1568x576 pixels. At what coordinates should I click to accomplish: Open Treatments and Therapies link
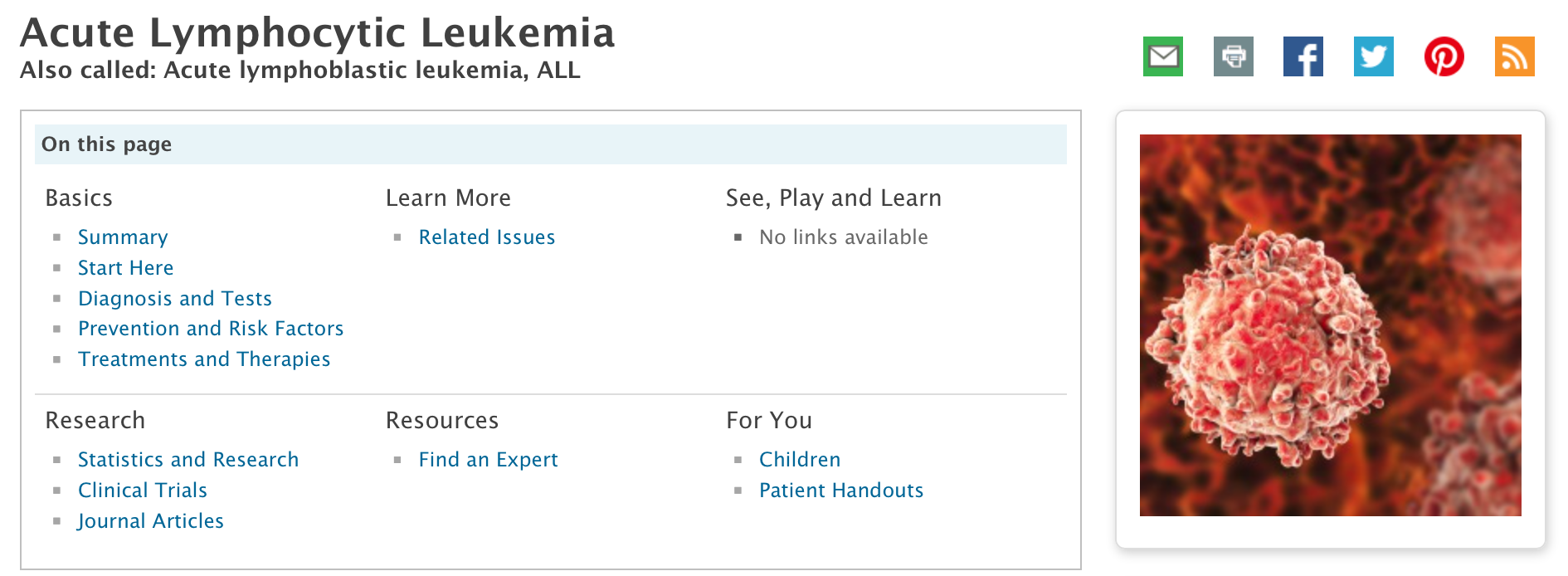point(204,359)
